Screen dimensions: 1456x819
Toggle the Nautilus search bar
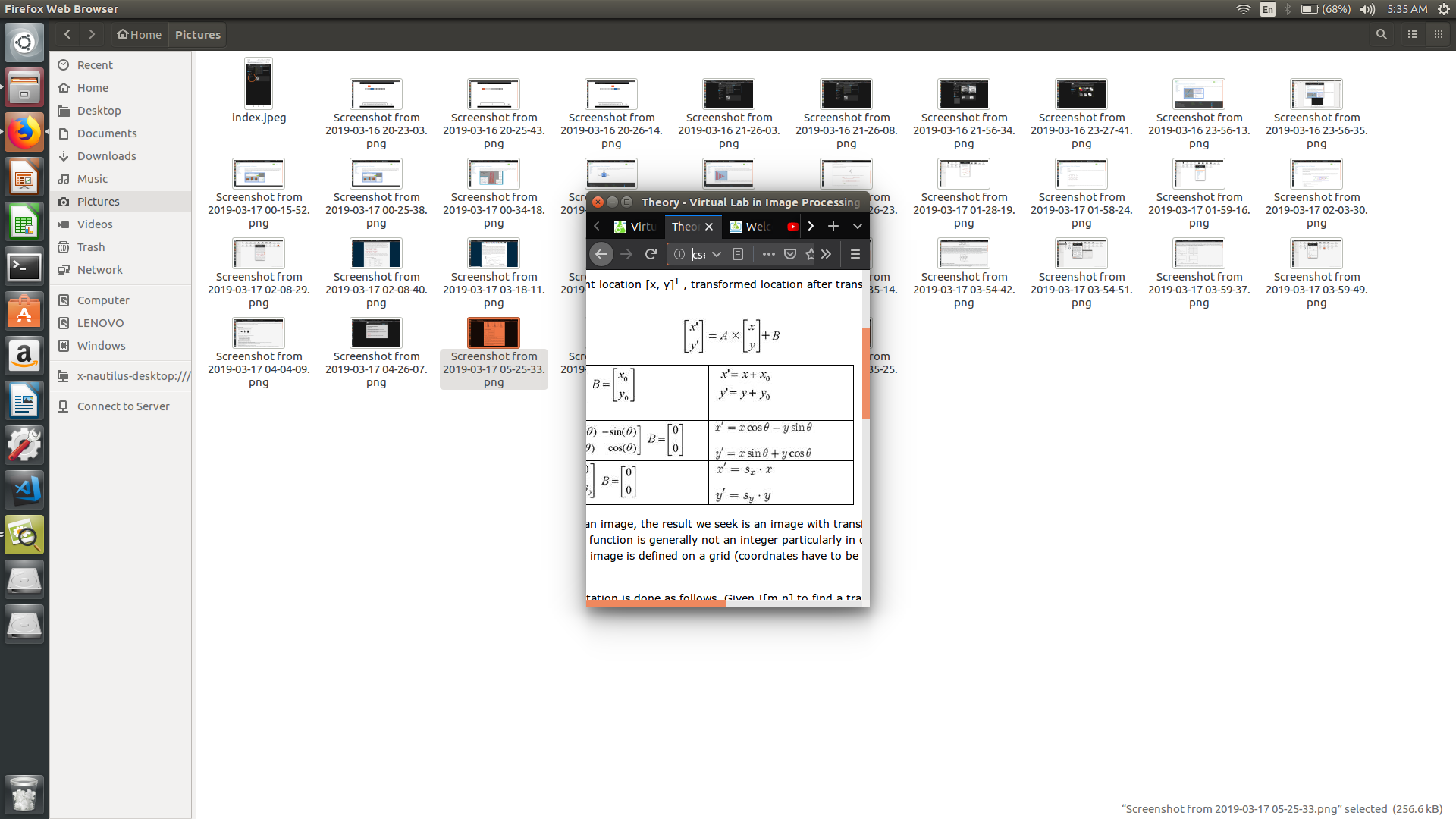(x=1381, y=34)
